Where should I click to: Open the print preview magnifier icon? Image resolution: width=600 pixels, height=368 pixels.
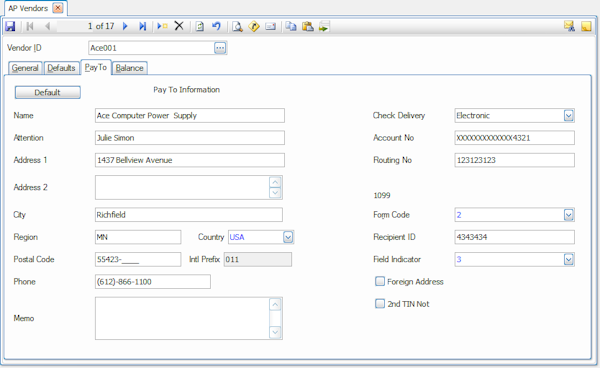tap(237, 26)
